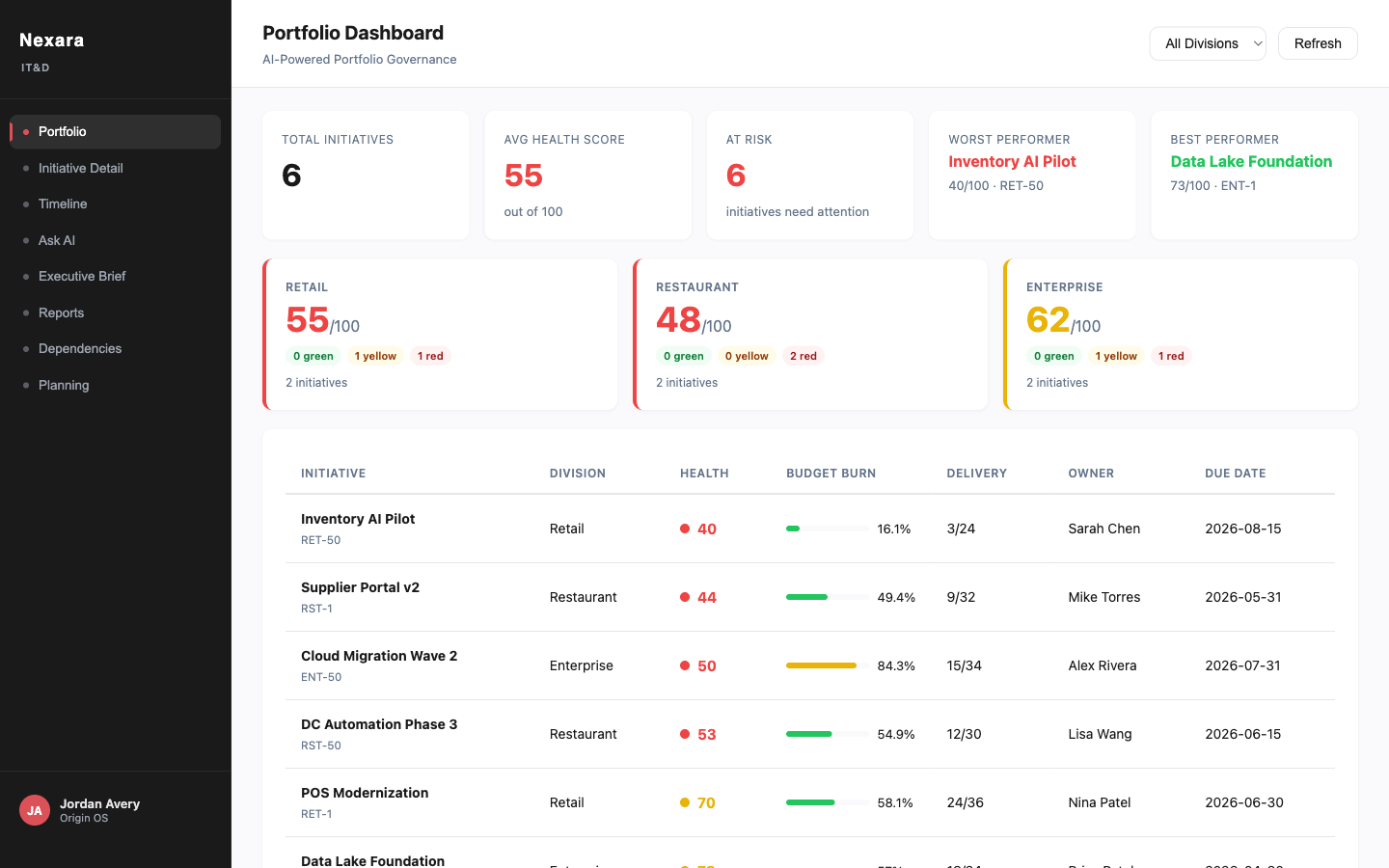
Task: Sort by the Budget Burn column header
Action: click(x=831, y=474)
